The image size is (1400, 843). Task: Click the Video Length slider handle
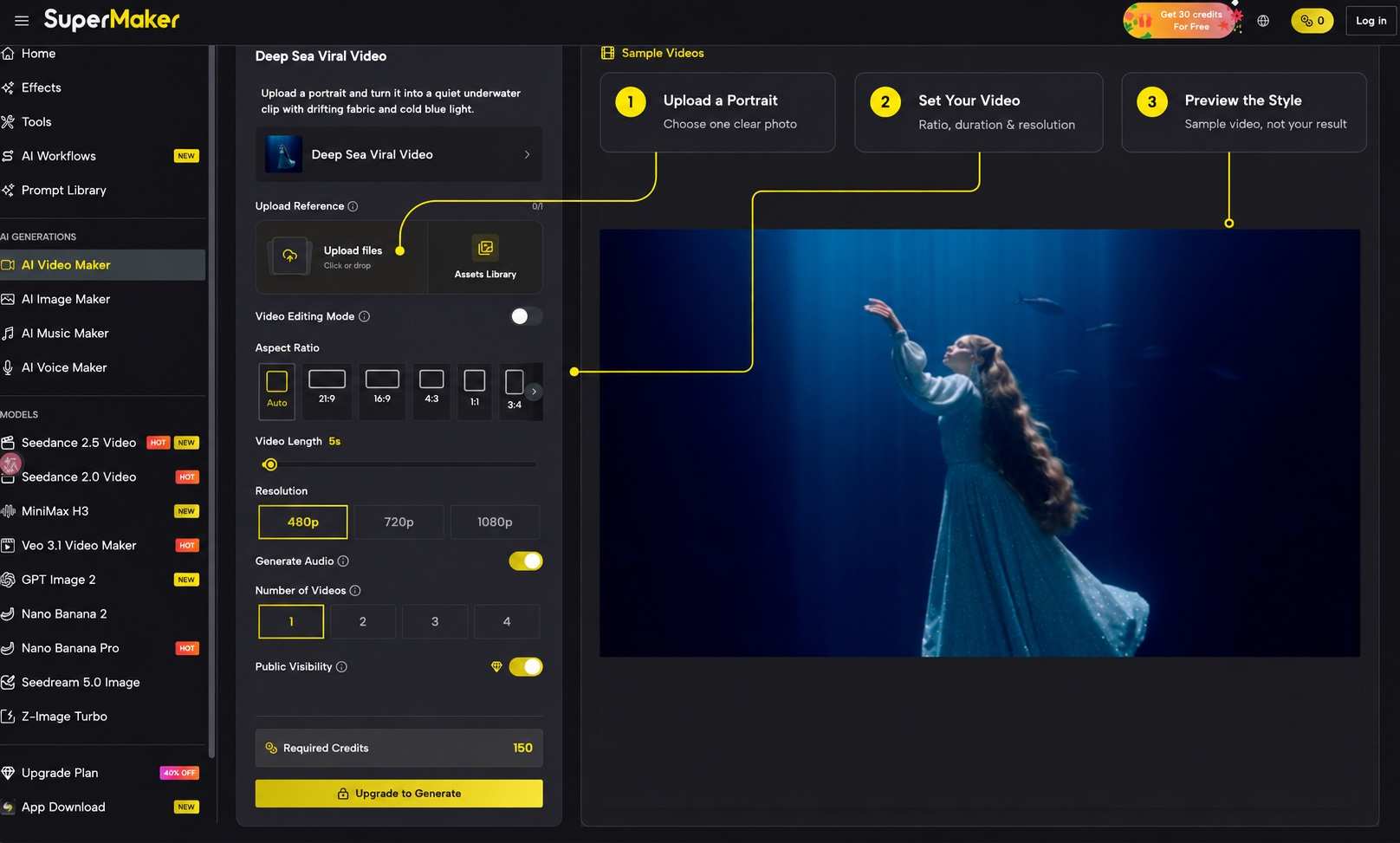(270, 465)
